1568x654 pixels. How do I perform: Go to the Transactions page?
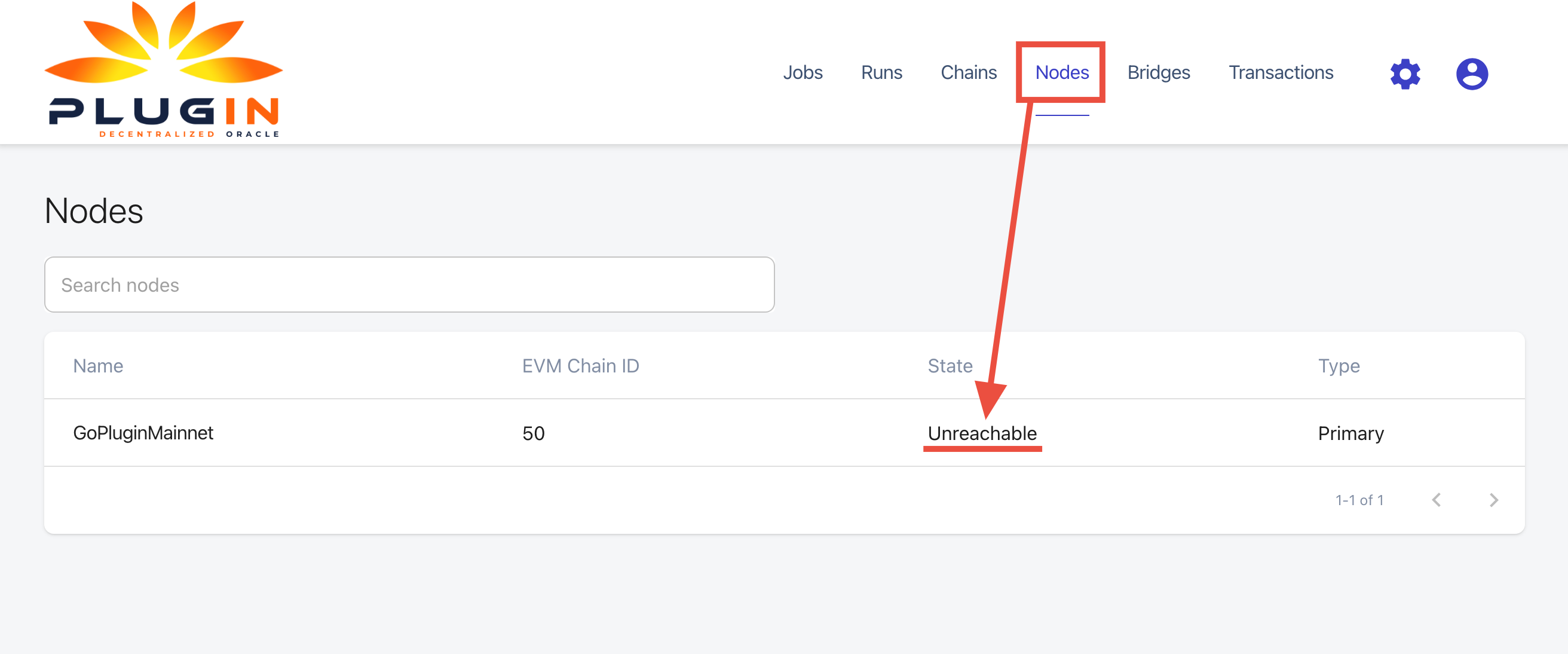1281,72
